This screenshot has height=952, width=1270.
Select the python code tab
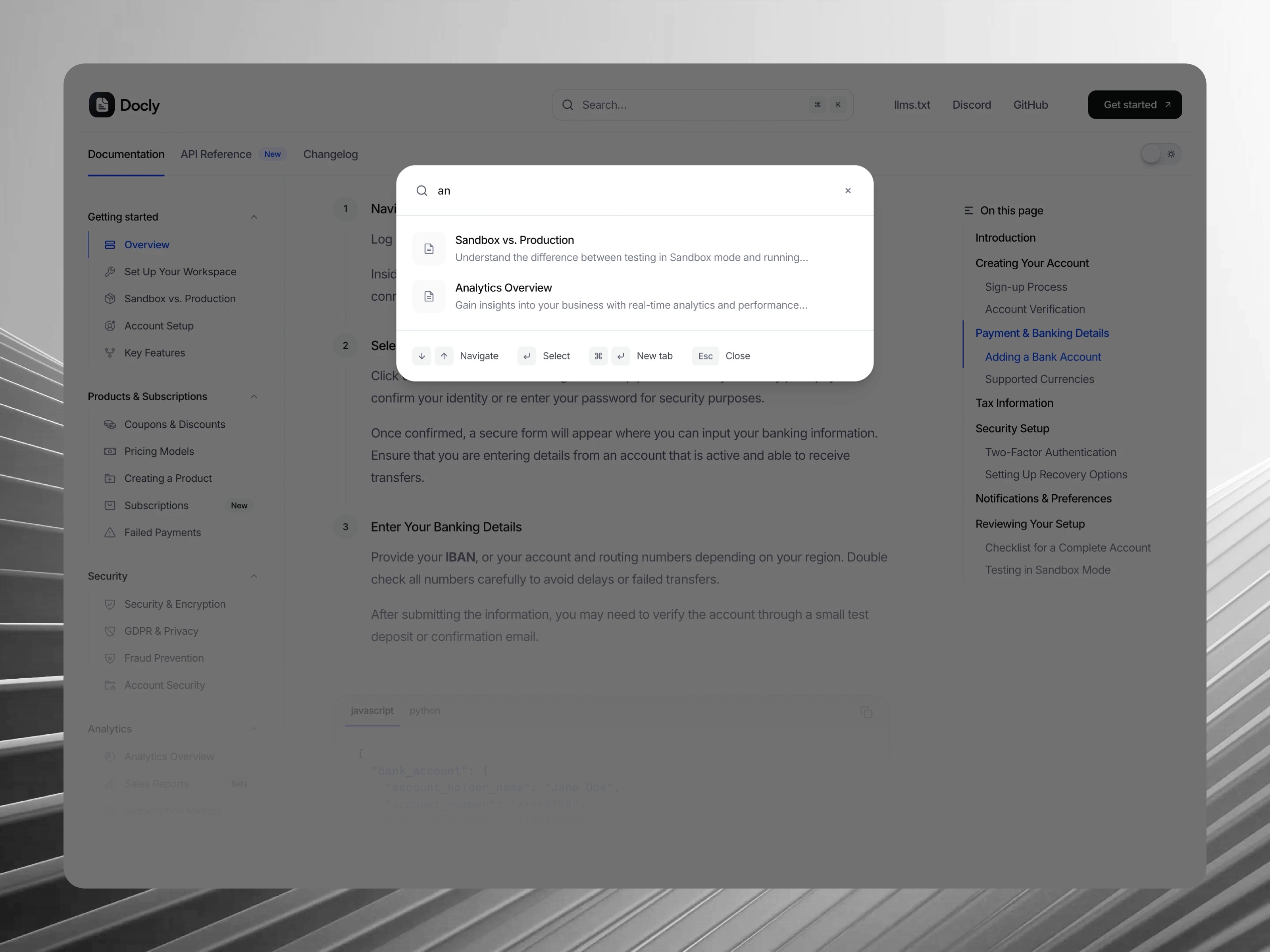425,710
